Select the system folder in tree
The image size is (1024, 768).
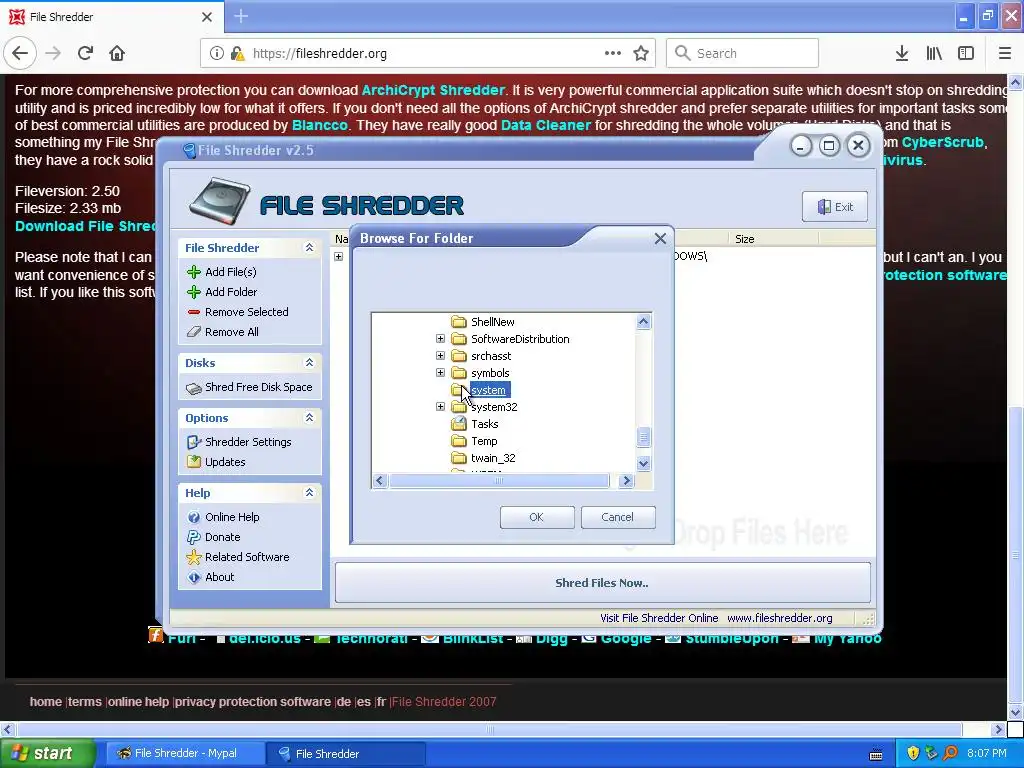488,390
